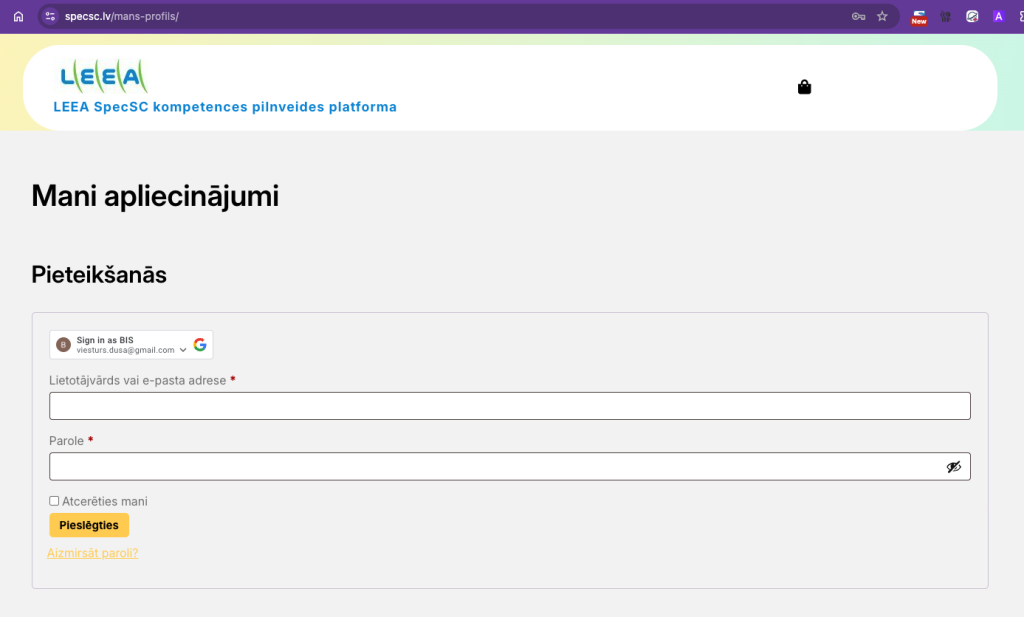1024x617 pixels.
Task: Enable the Atcerēties mani checkbox
Action: pyautogui.click(x=54, y=501)
